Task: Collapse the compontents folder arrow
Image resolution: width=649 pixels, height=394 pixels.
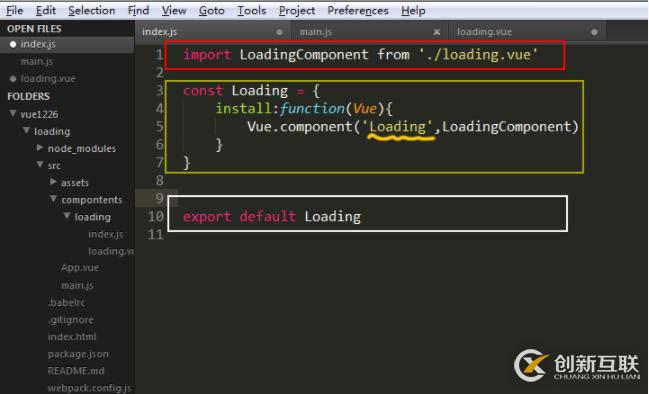Action: click(53, 199)
